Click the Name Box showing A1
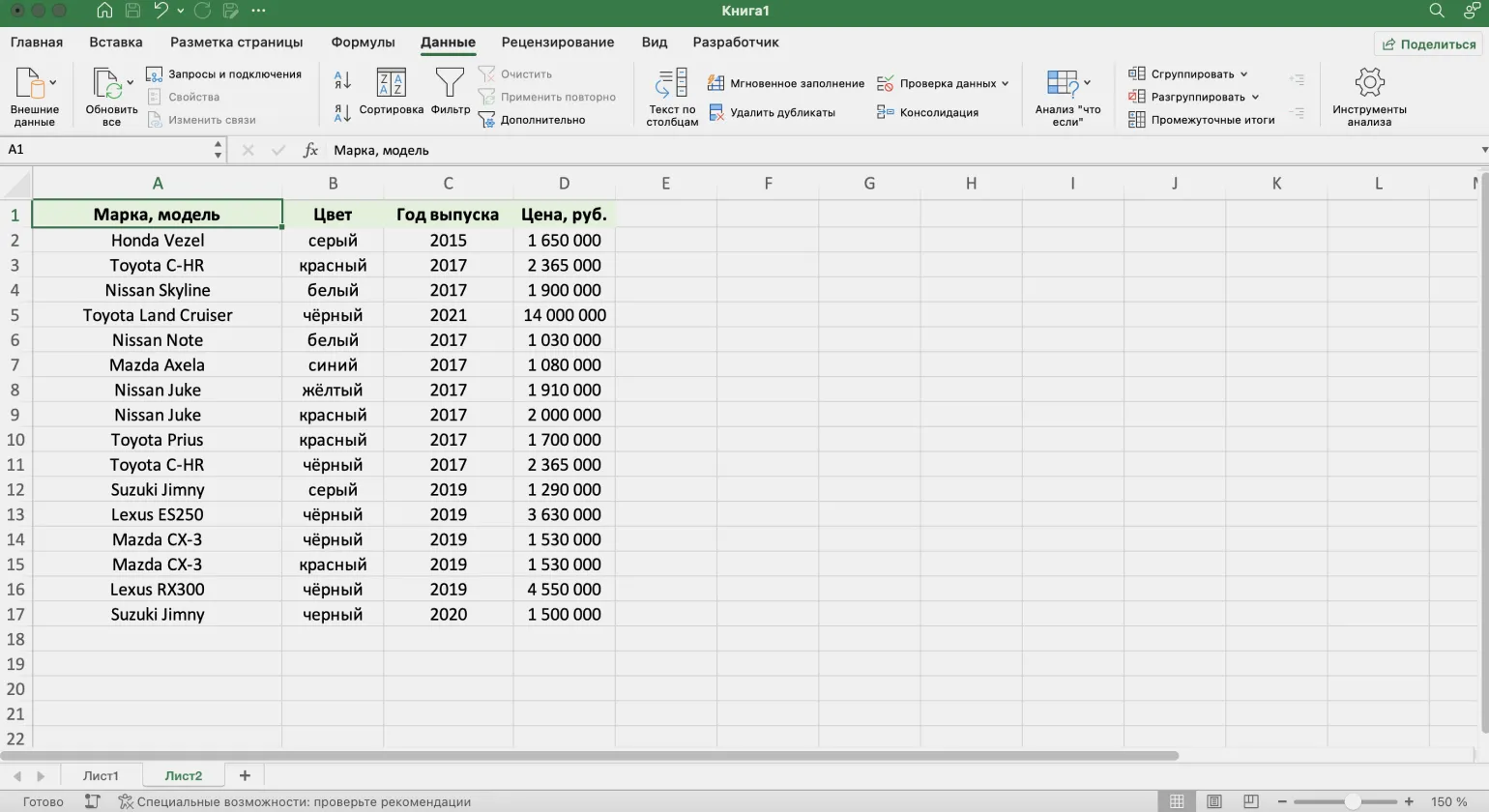1489x812 pixels. pyautogui.click(x=106, y=150)
